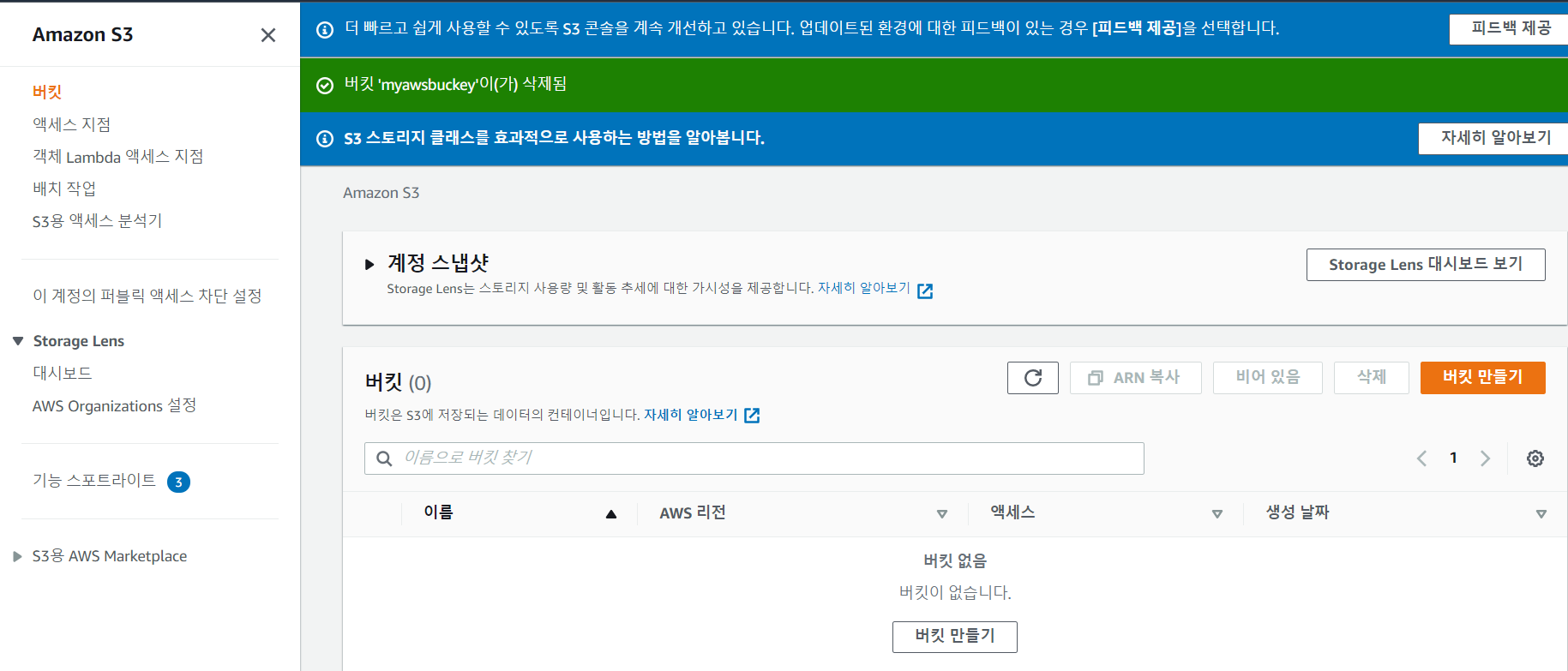
Task: Click search magnifier icon in bucket filter
Action: (x=384, y=458)
